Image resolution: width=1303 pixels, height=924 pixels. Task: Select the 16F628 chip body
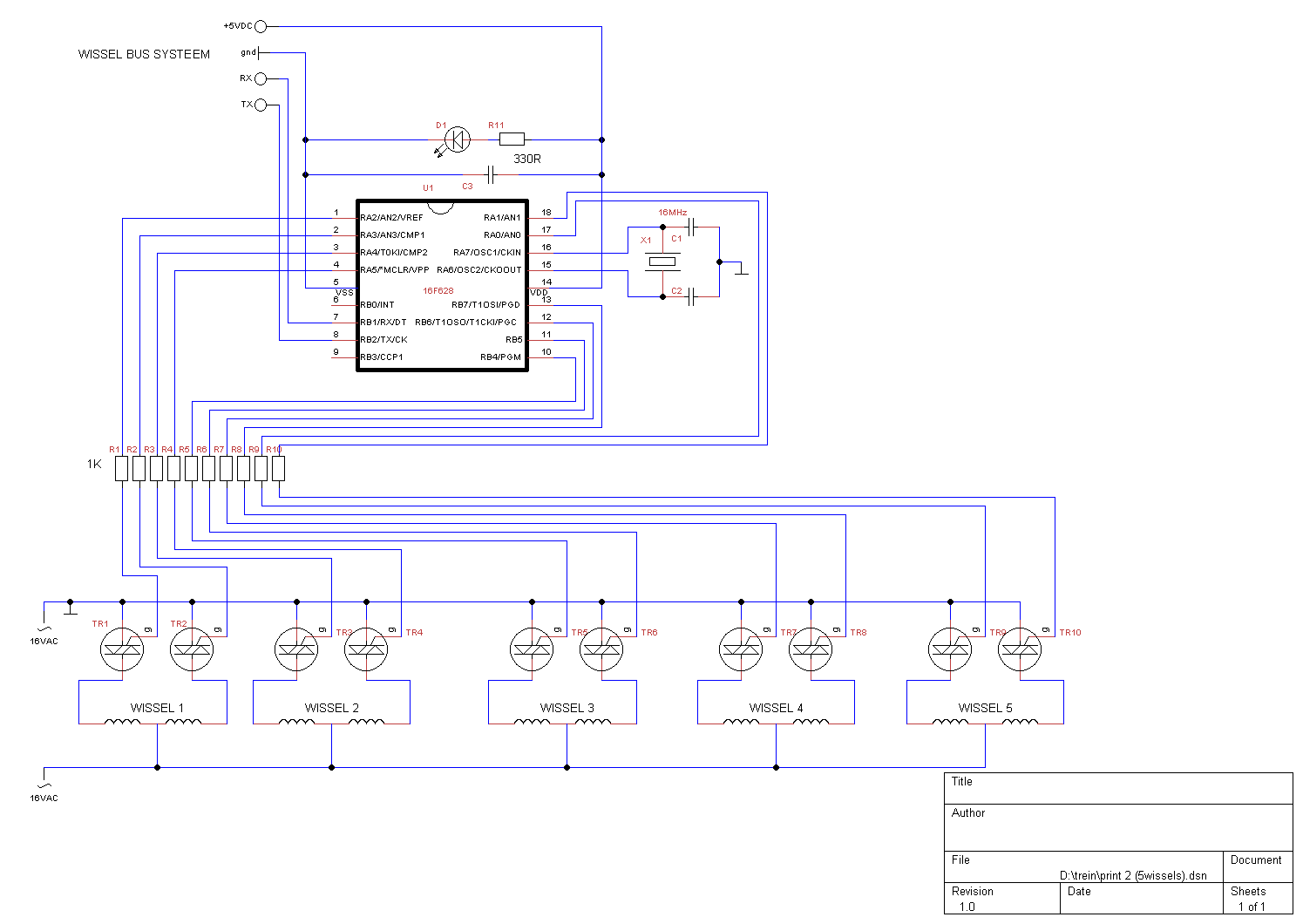click(x=442, y=286)
